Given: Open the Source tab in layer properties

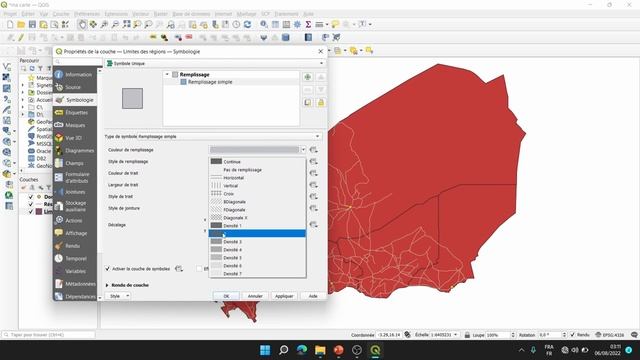Looking at the screenshot, I should click(75, 87).
